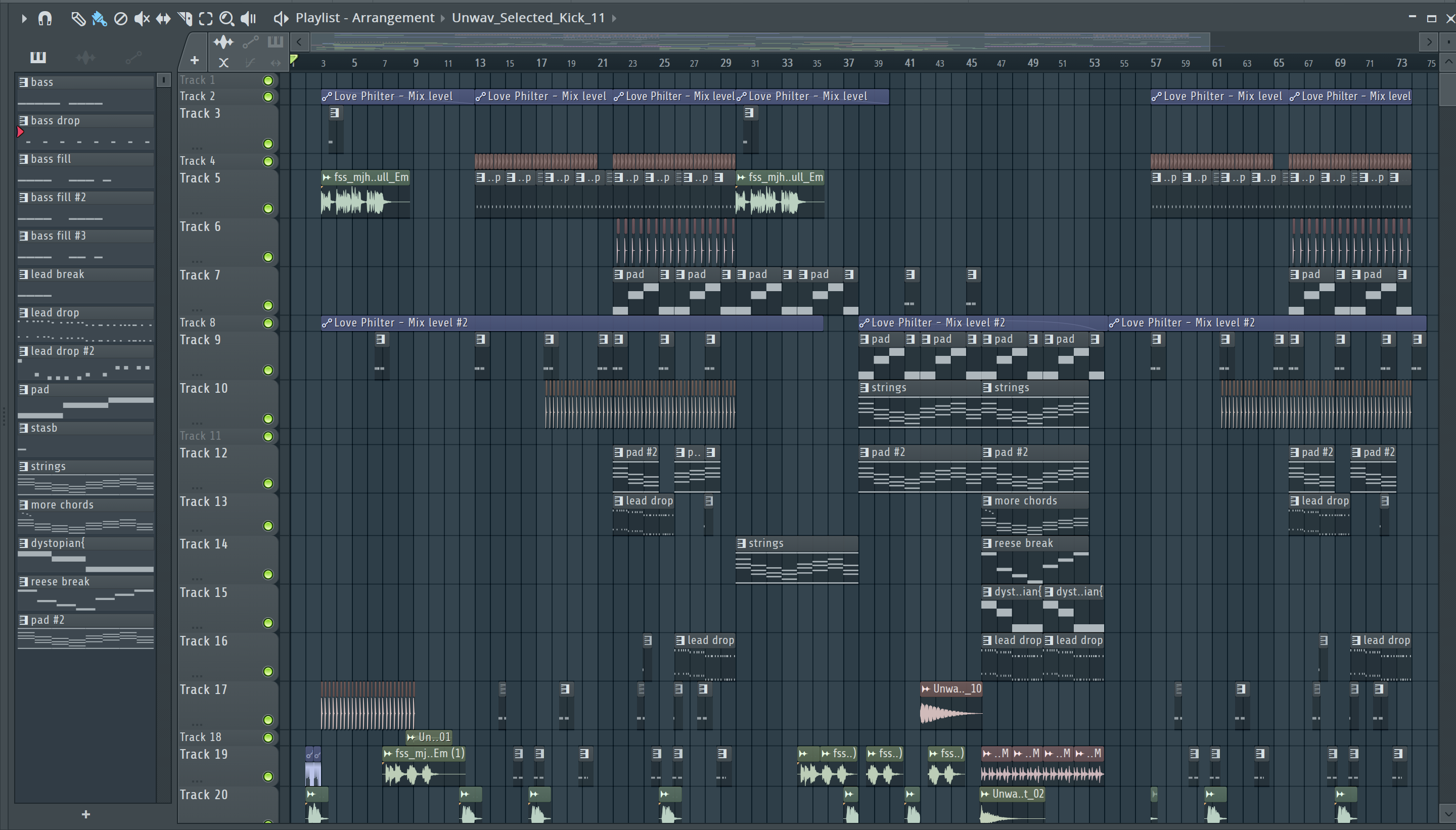Open the playlist options menu arrow
This screenshot has width=1456, height=830.
click(24, 18)
